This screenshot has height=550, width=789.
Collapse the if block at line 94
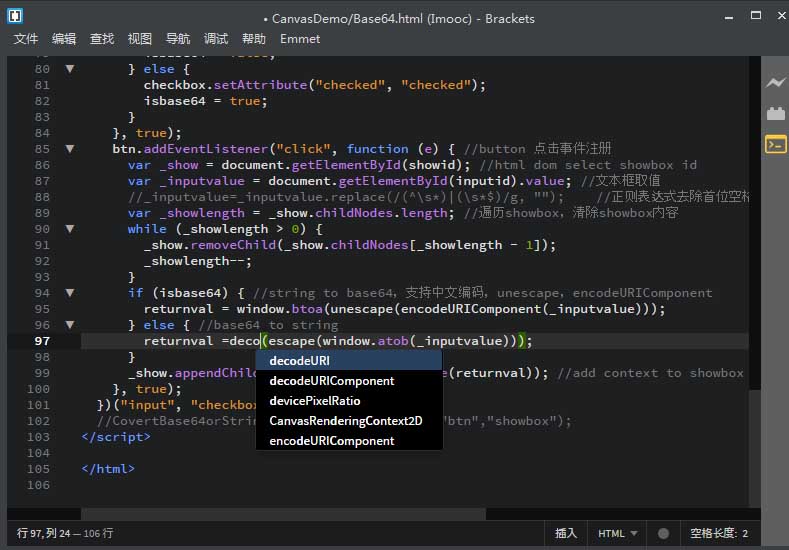point(70,293)
